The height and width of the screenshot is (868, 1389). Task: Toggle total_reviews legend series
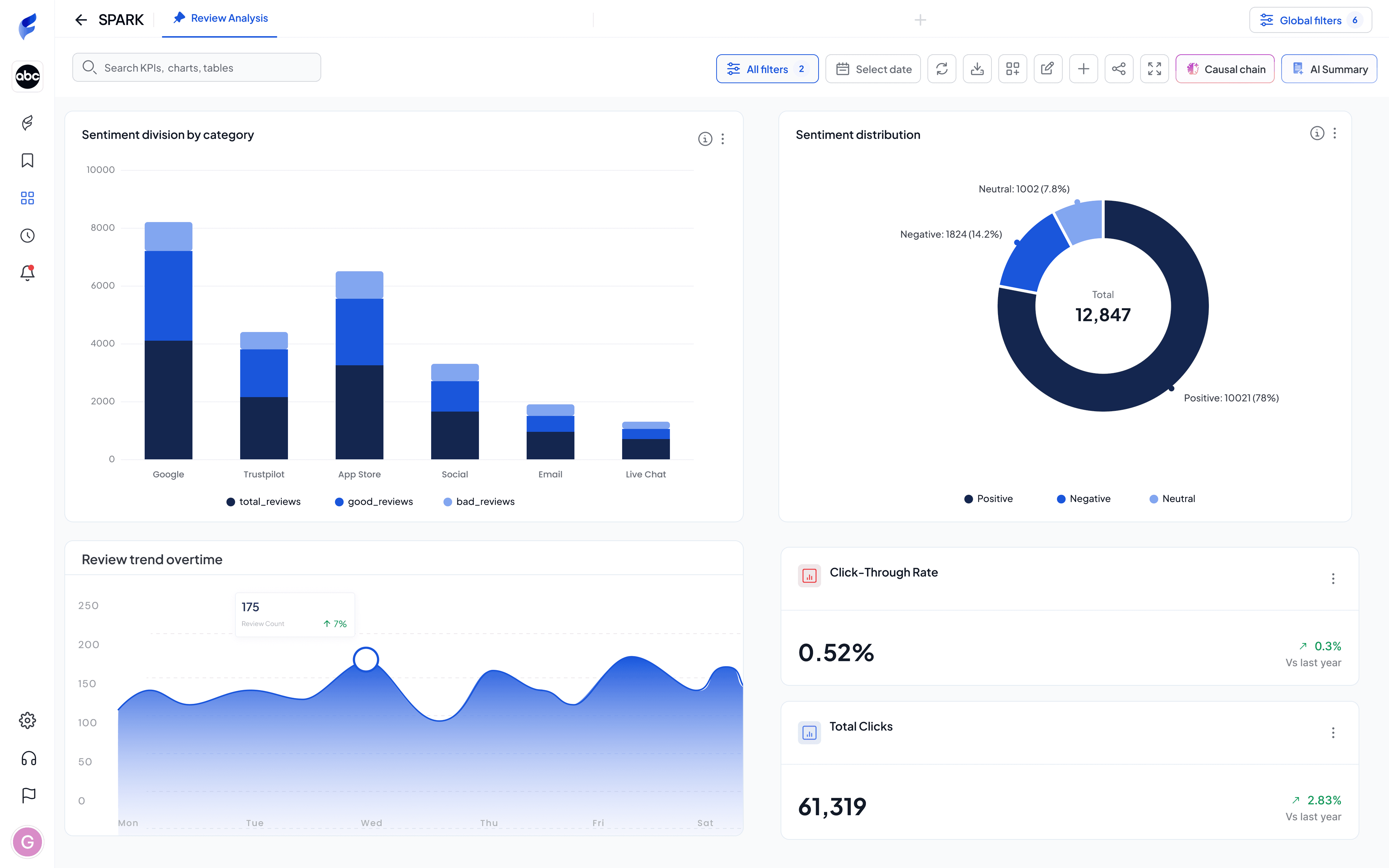point(263,502)
